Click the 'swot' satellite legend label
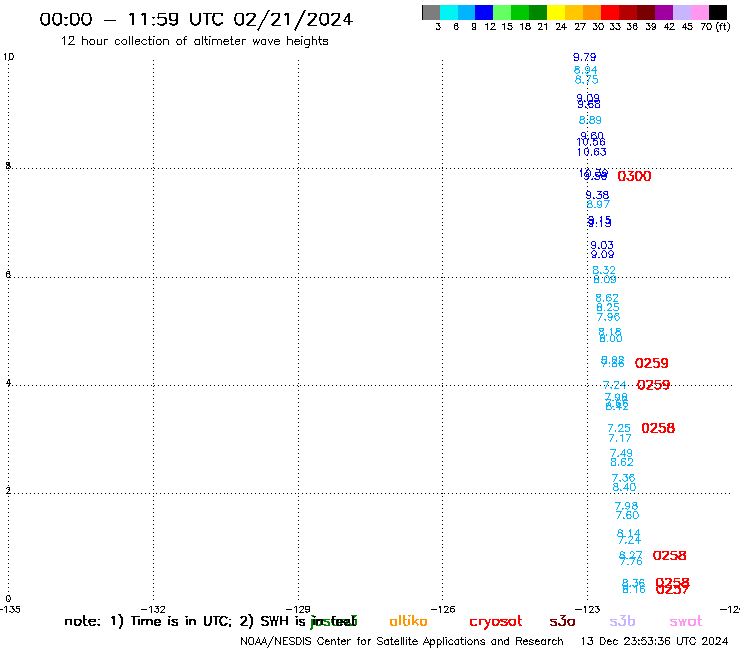The width and height of the screenshot is (740, 650). 685,622
